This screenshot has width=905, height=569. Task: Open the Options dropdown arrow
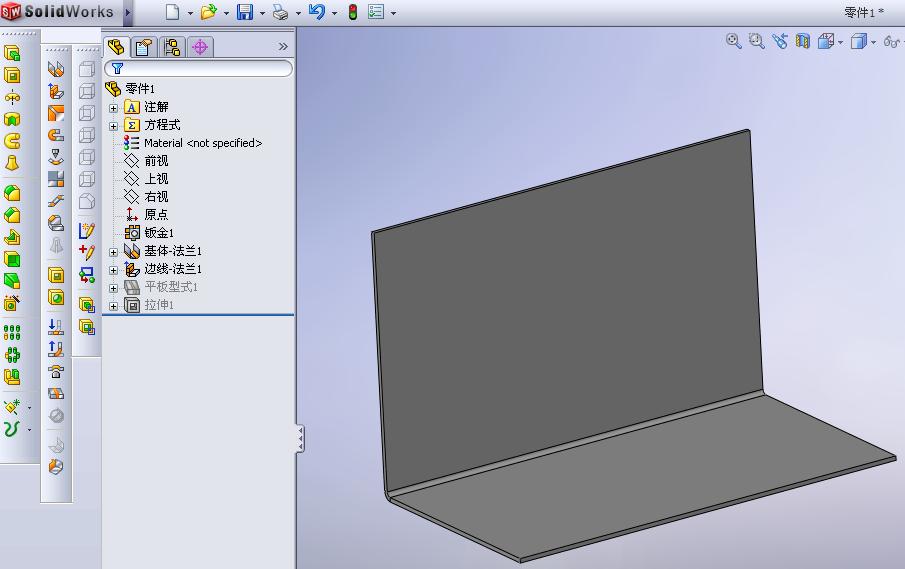coord(394,13)
